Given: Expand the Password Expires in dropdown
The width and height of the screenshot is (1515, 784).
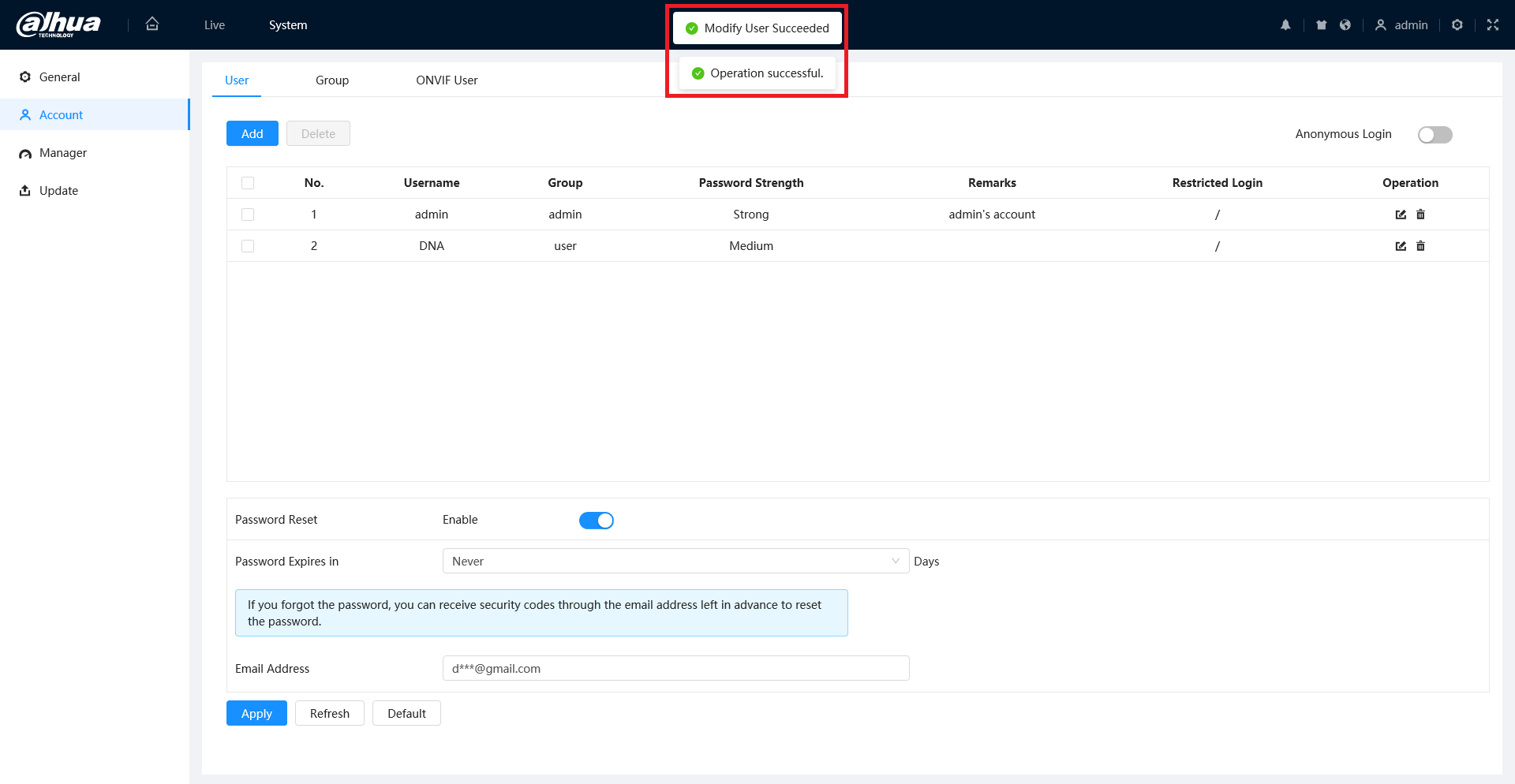Looking at the screenshot, I should click(675, 561).
